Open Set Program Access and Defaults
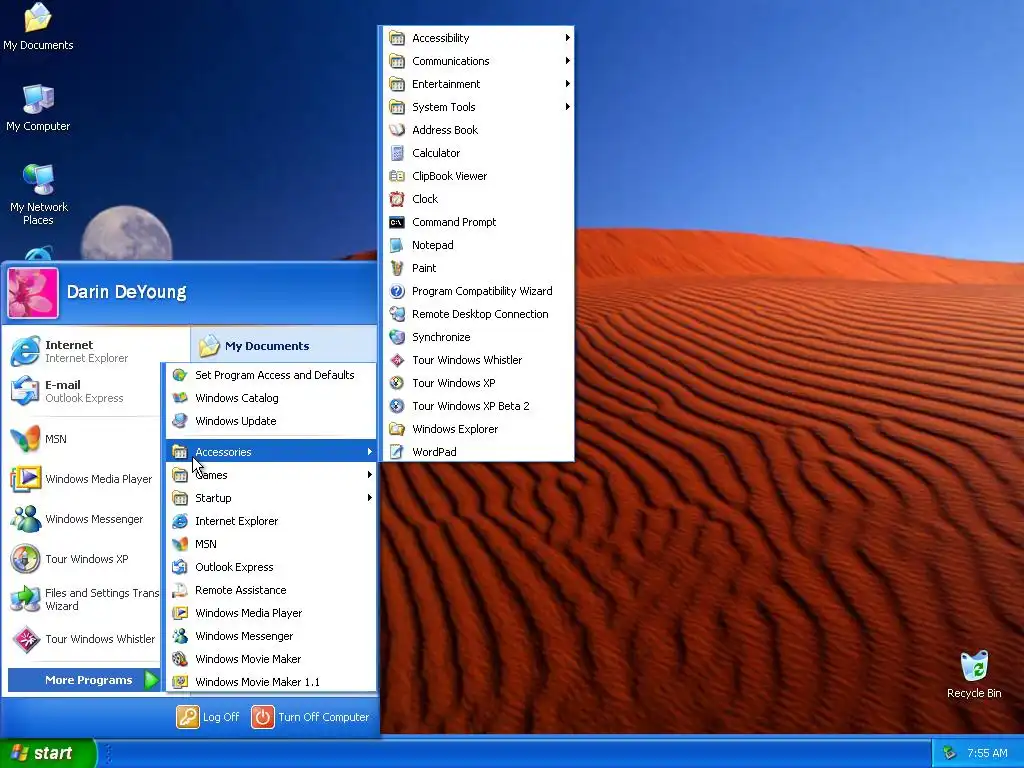Viewport: 1024px width, 768px height. [271, 375]
